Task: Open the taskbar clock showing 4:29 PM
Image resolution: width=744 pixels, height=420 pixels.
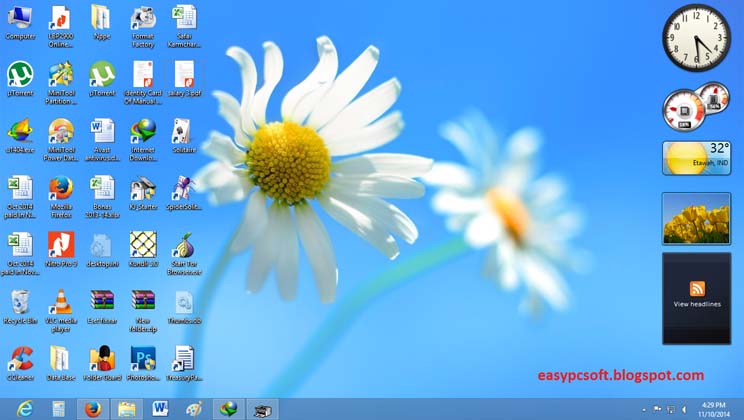Action: 714,410
